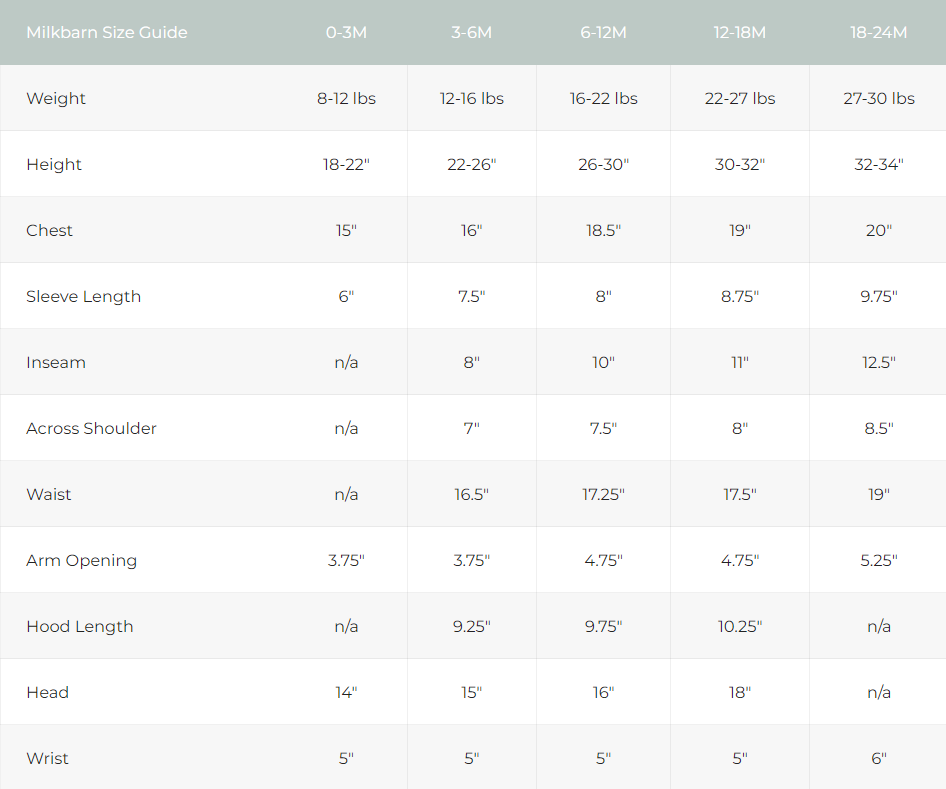Click the 8-12 lbs weight cell
This screenshot has width=946, height=789.
(x=346, y=98)
